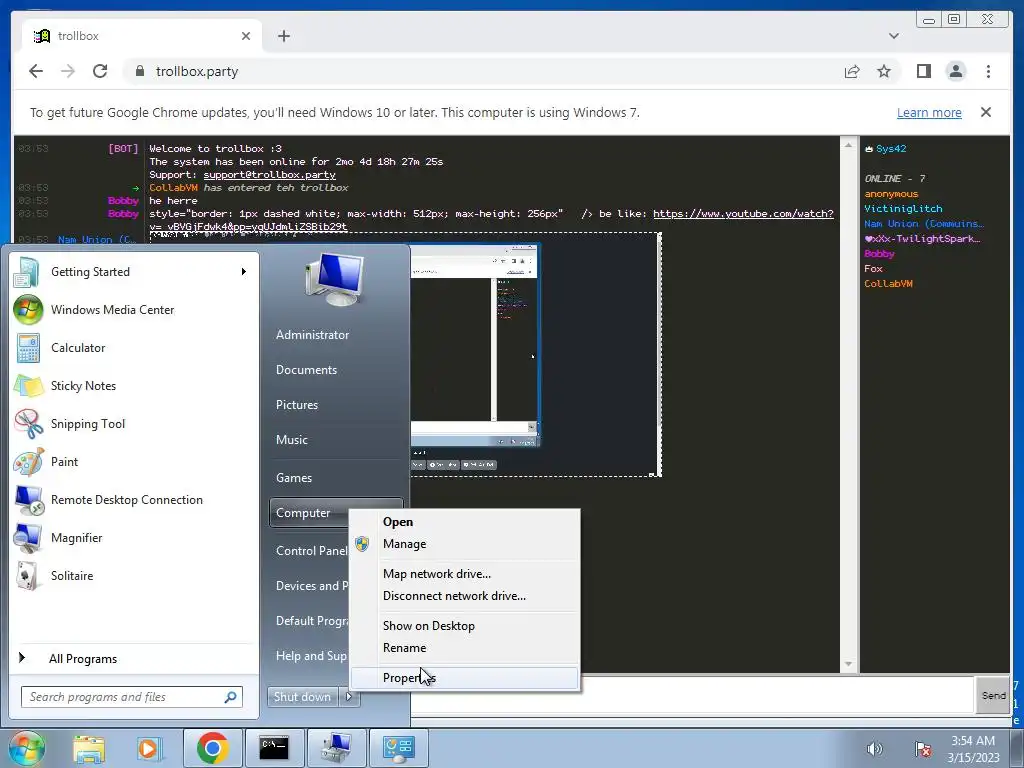Select Map network drive option
The width and height of the screenshot is (1024, 768).
pyautogui.click(x=465, y=574)
